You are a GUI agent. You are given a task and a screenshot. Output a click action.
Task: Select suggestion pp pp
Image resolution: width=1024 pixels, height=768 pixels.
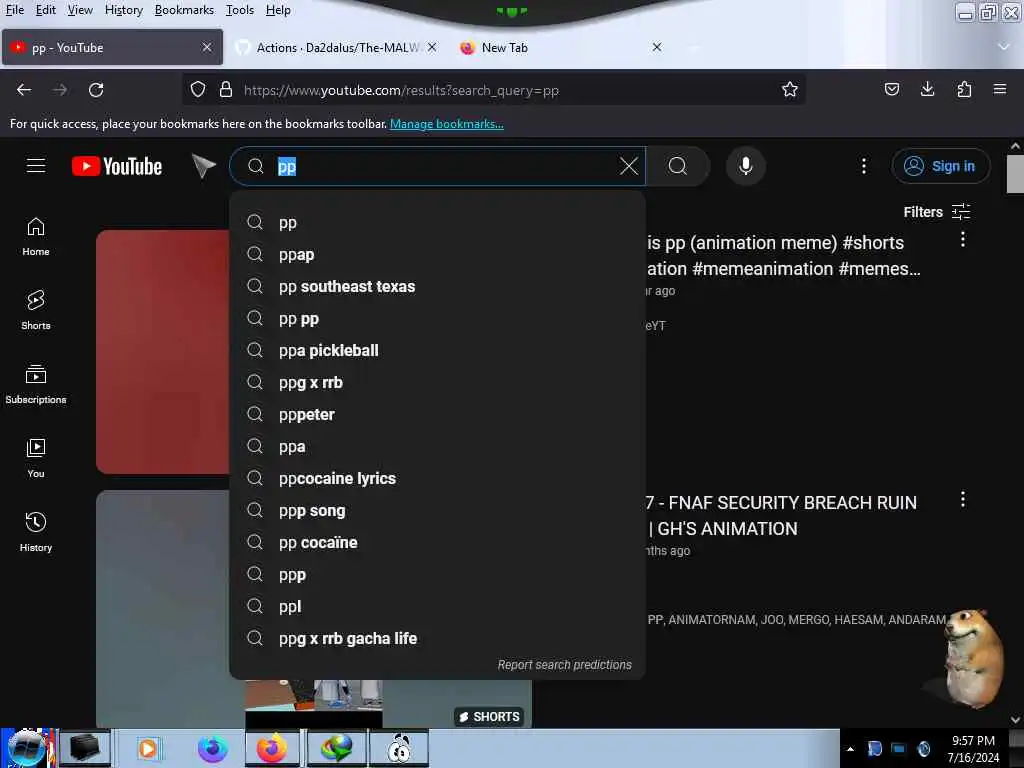438,319
